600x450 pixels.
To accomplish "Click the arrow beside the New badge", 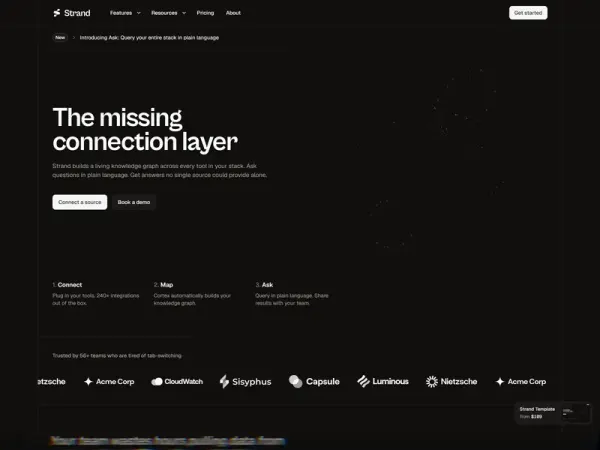I will [73, 38].
